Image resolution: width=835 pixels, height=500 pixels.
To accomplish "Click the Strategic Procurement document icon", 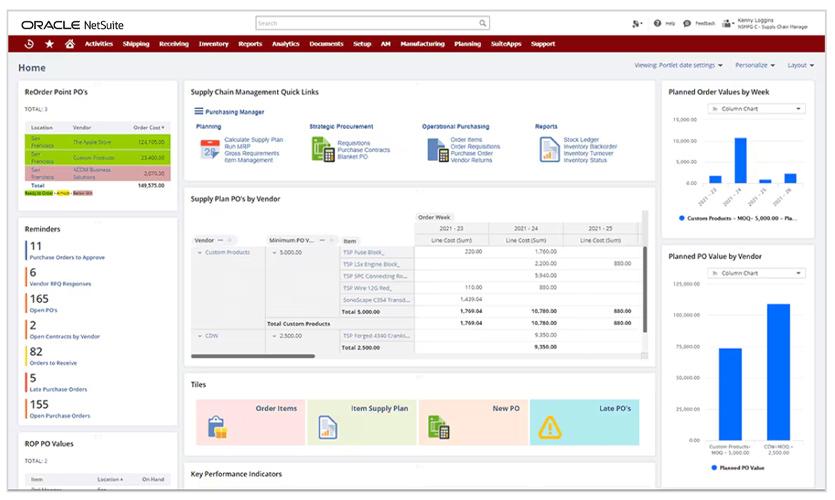I will (x=323, y=149).
